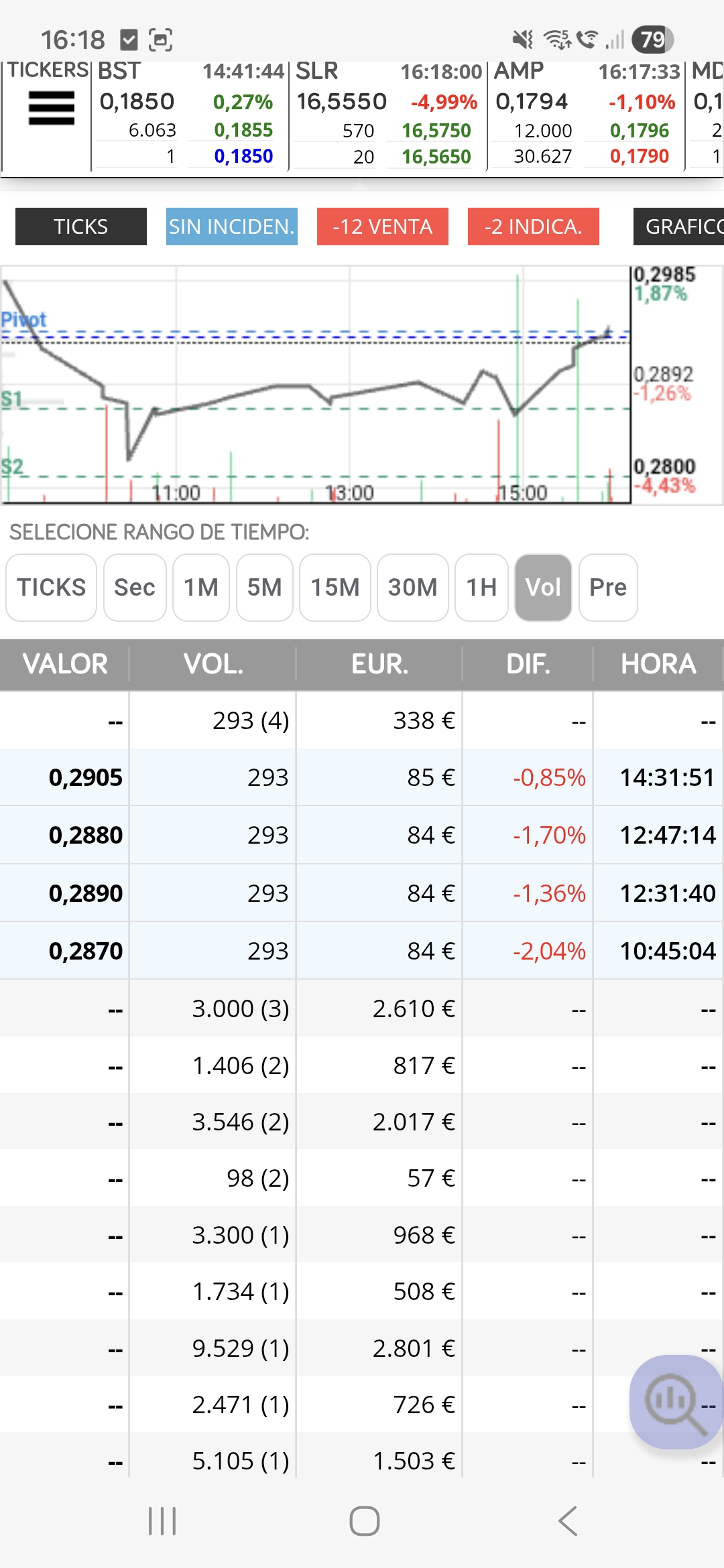
Task: Tap the SIN INCIDEN. button
Action: coord(232,226)
